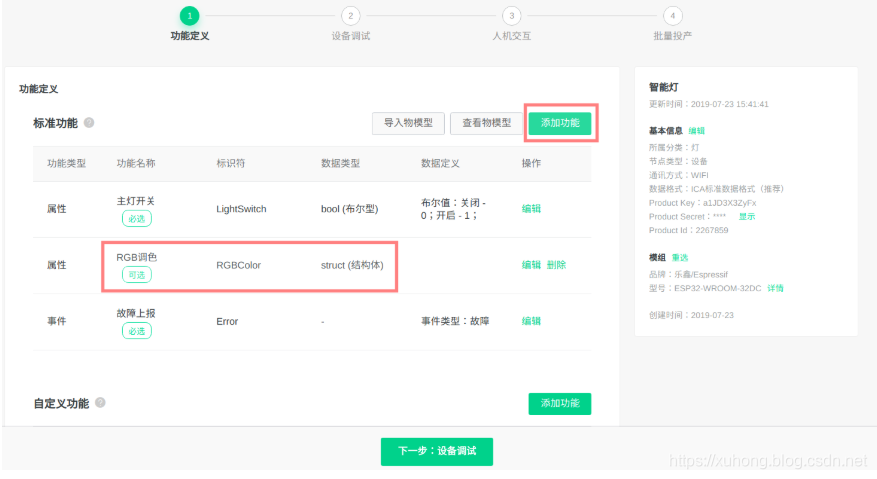Click the Error identifier cell

pyautogui.click(x=227, y=321)
